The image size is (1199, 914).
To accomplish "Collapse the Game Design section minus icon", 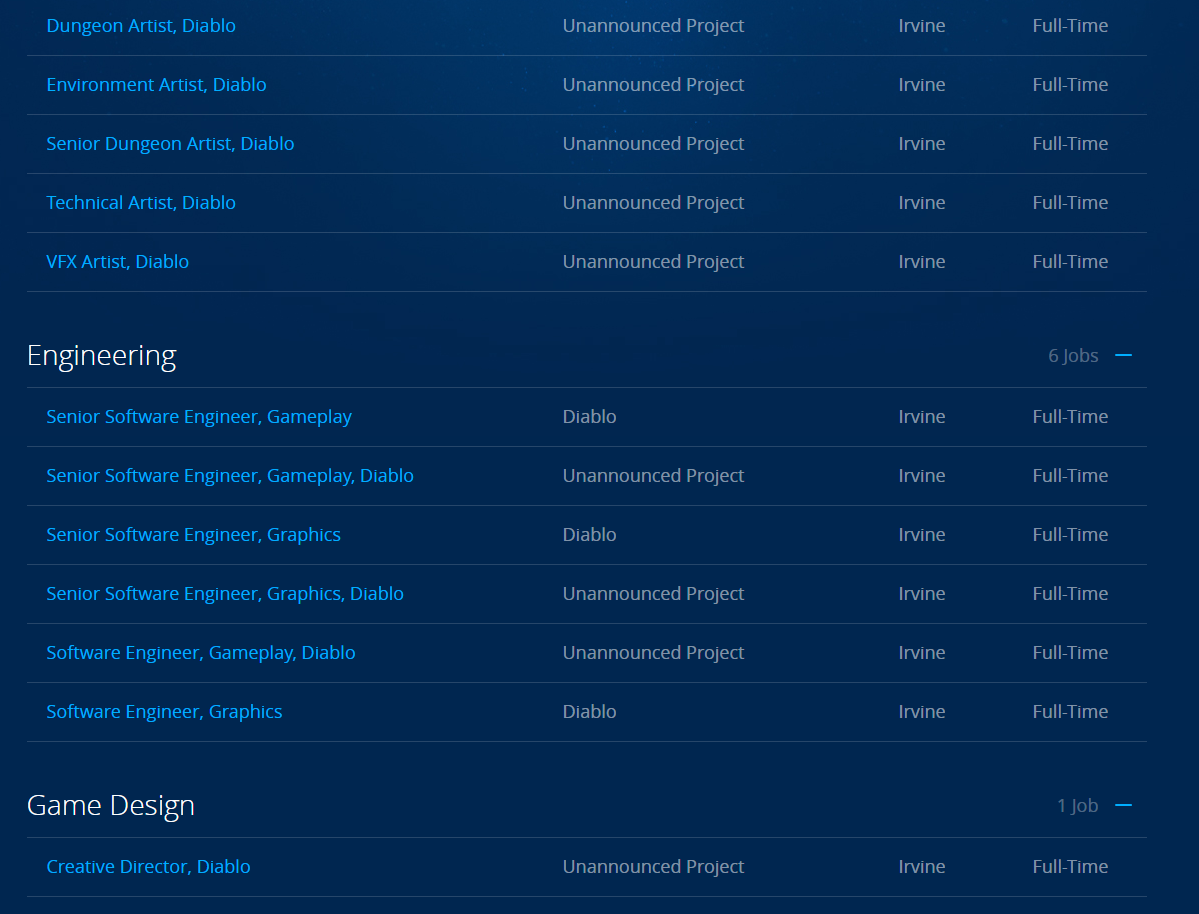I will 1123,805.
